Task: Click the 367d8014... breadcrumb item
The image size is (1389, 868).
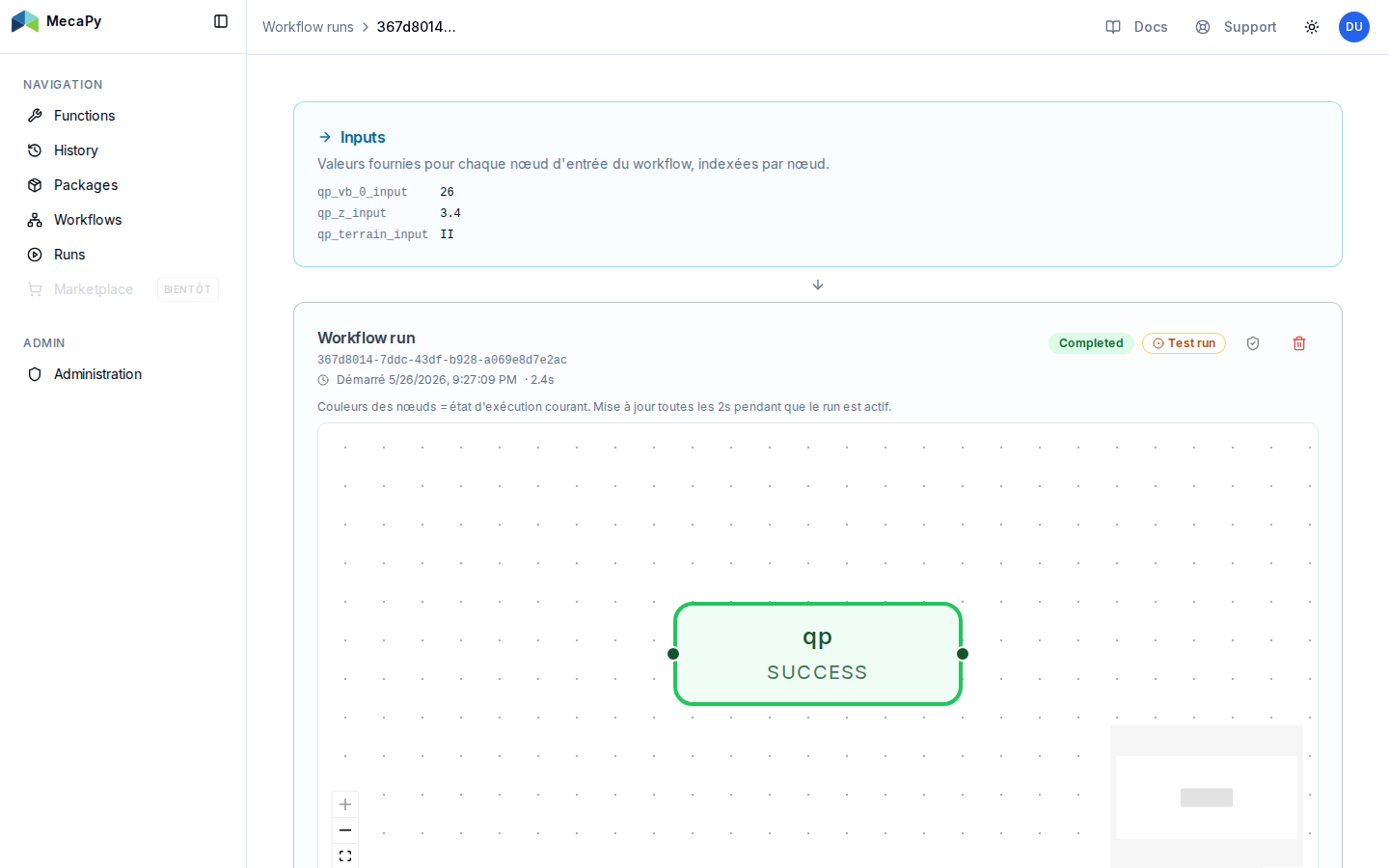Action: point(417,27)
